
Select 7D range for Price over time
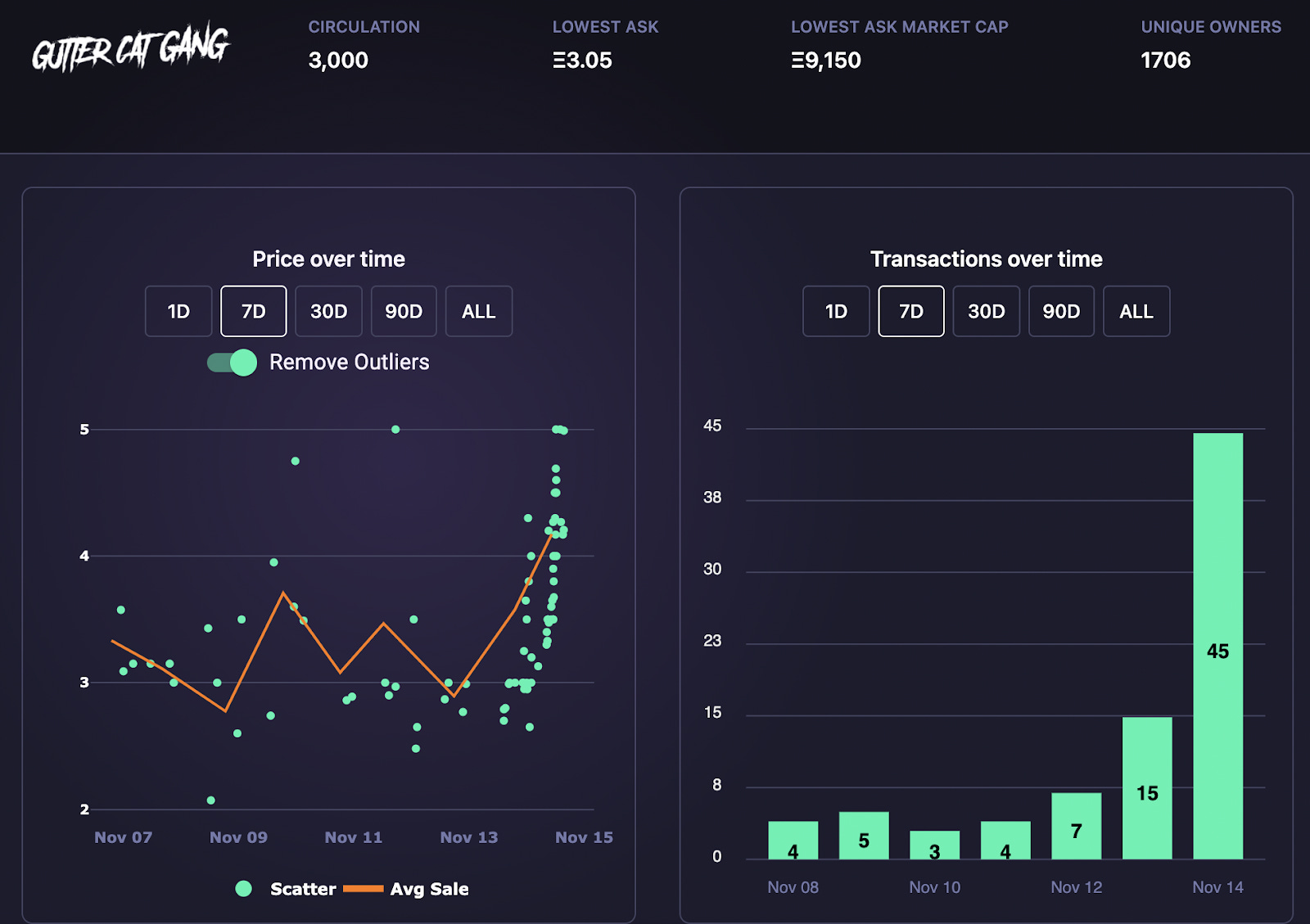254,311
